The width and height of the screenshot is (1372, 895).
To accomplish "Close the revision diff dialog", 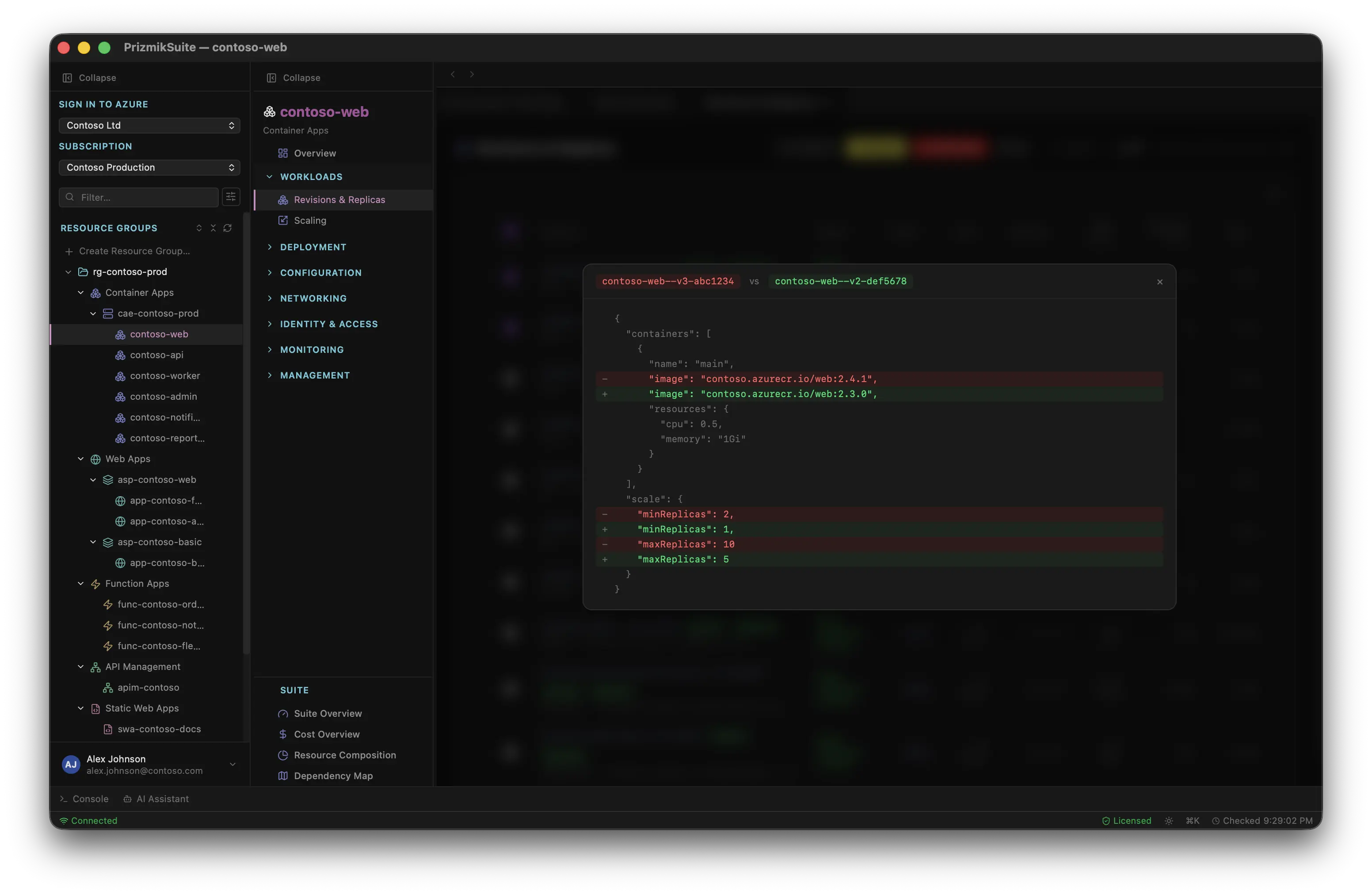I will click(x=1159, y=282).
